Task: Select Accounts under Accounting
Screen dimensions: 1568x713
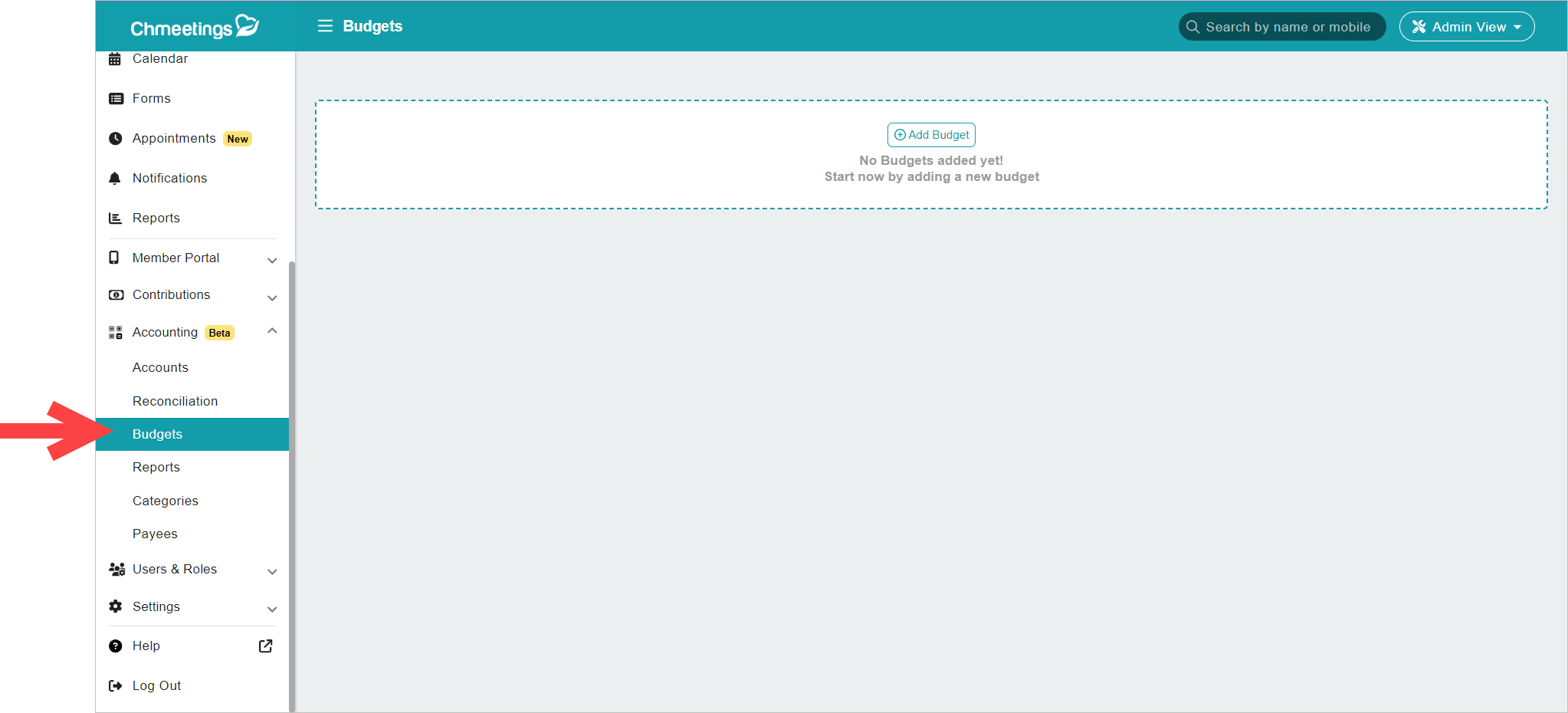Action: 159,367
